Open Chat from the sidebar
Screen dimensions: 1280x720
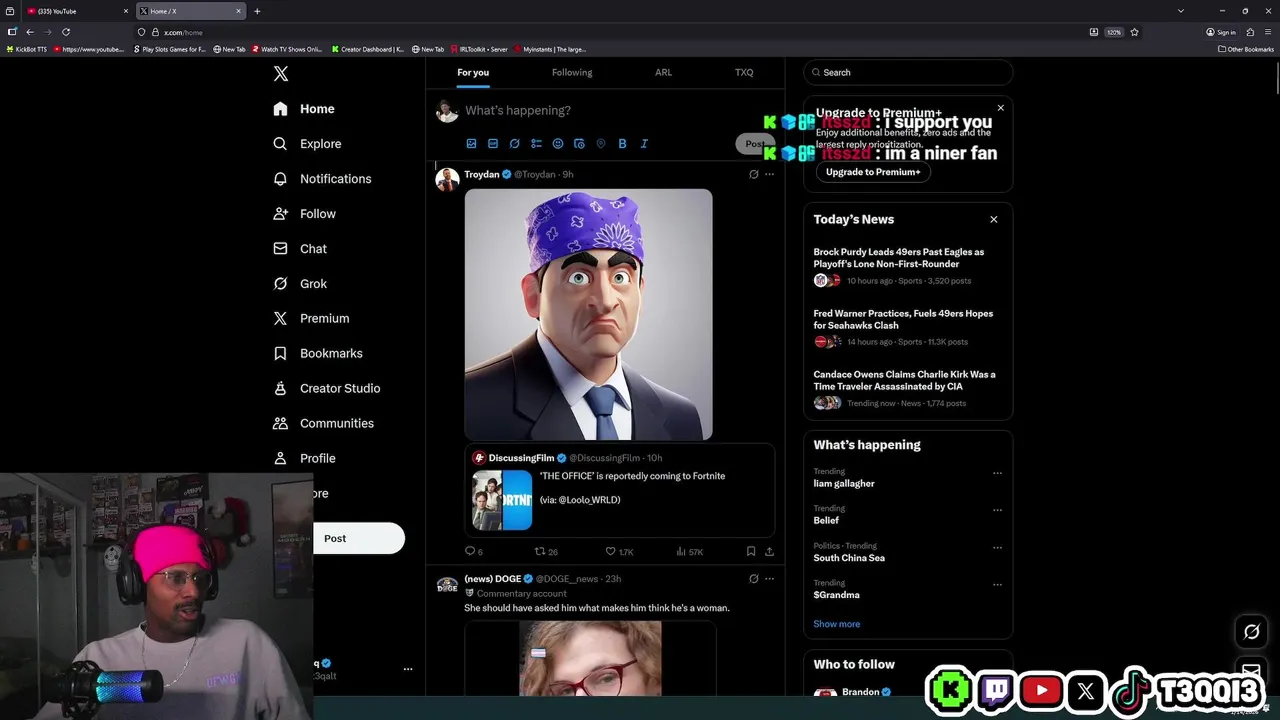(x=300, y=249)
